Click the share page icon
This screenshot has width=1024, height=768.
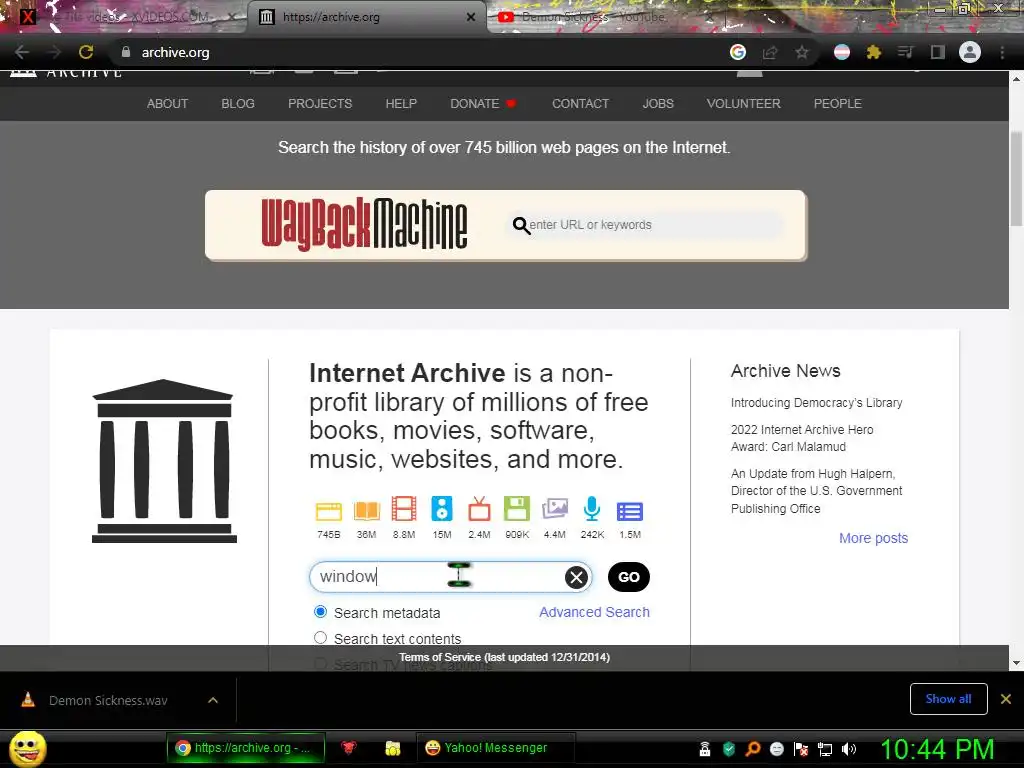tap(770, 52)
